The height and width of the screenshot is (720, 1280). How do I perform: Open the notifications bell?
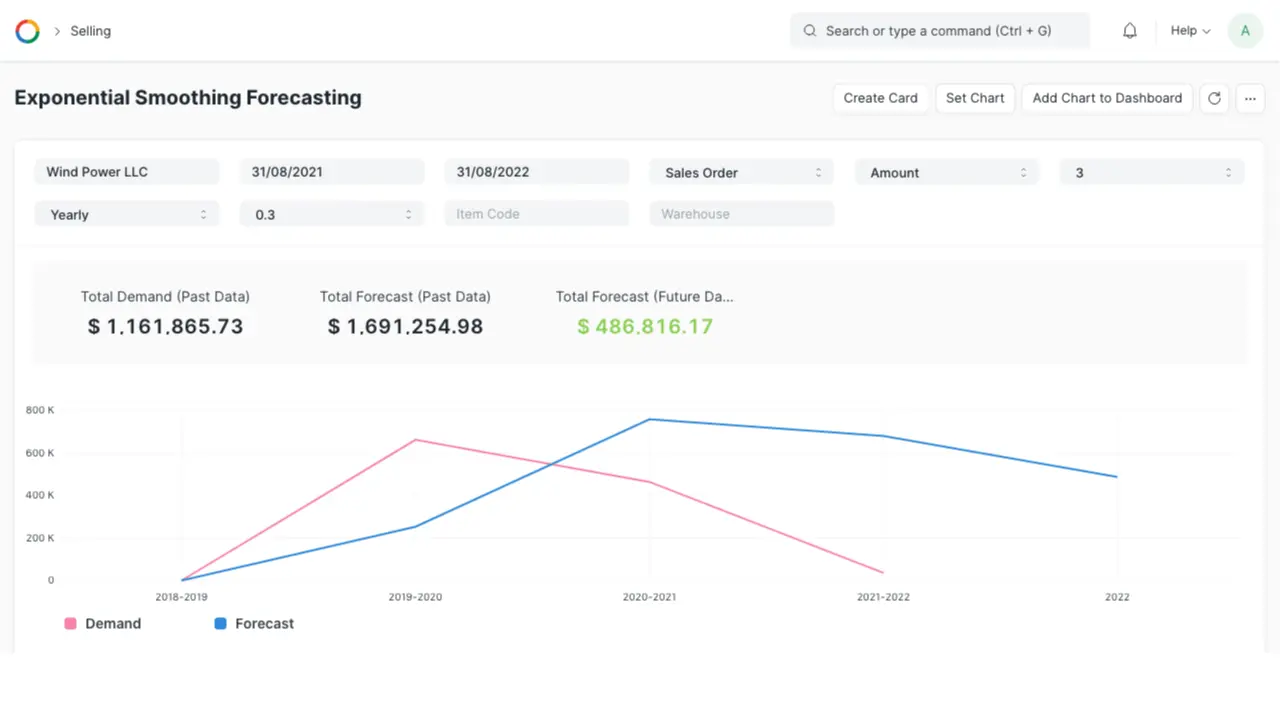click(1129, 31)
